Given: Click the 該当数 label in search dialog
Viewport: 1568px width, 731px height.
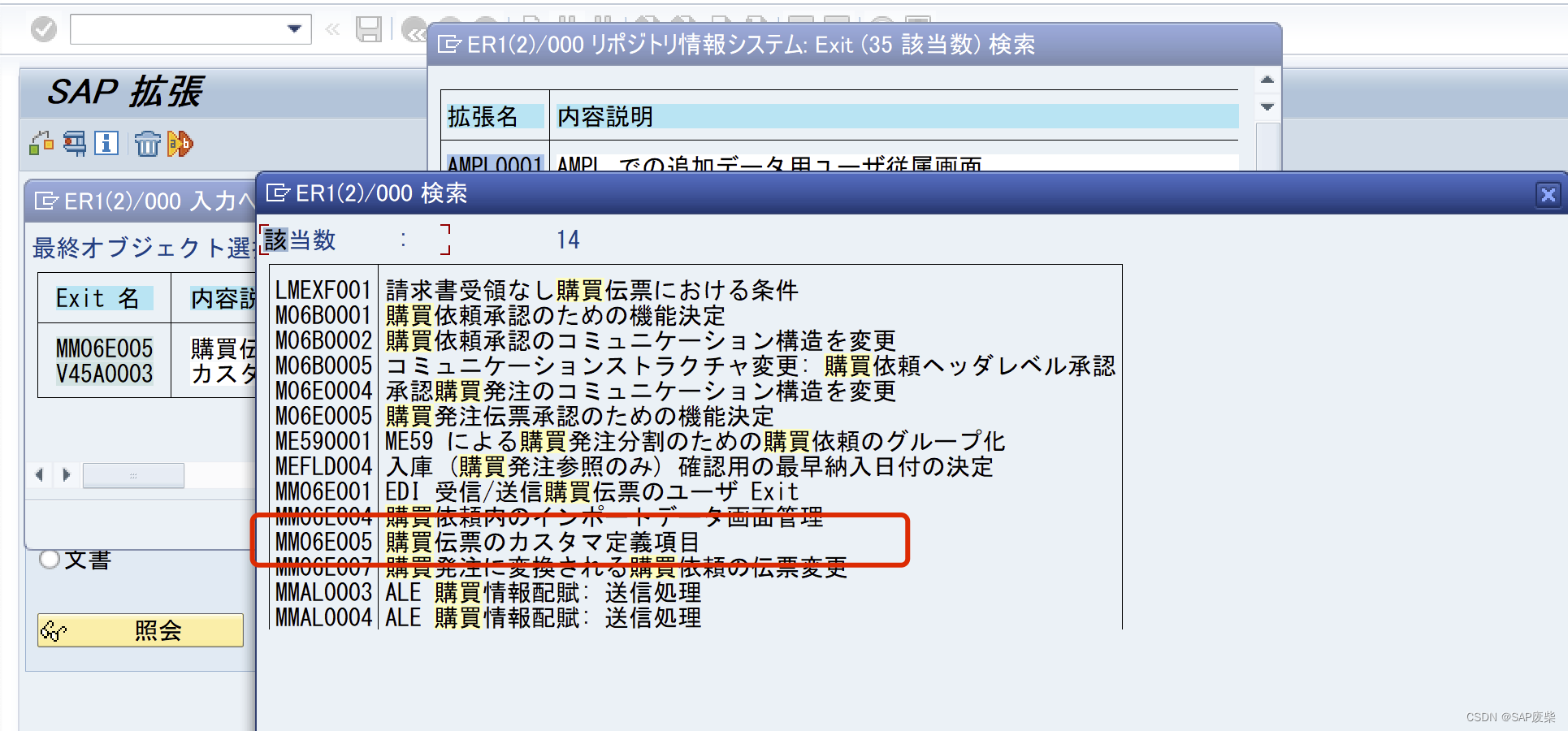Looking at the screenshot, I should [x=300, y=240].
